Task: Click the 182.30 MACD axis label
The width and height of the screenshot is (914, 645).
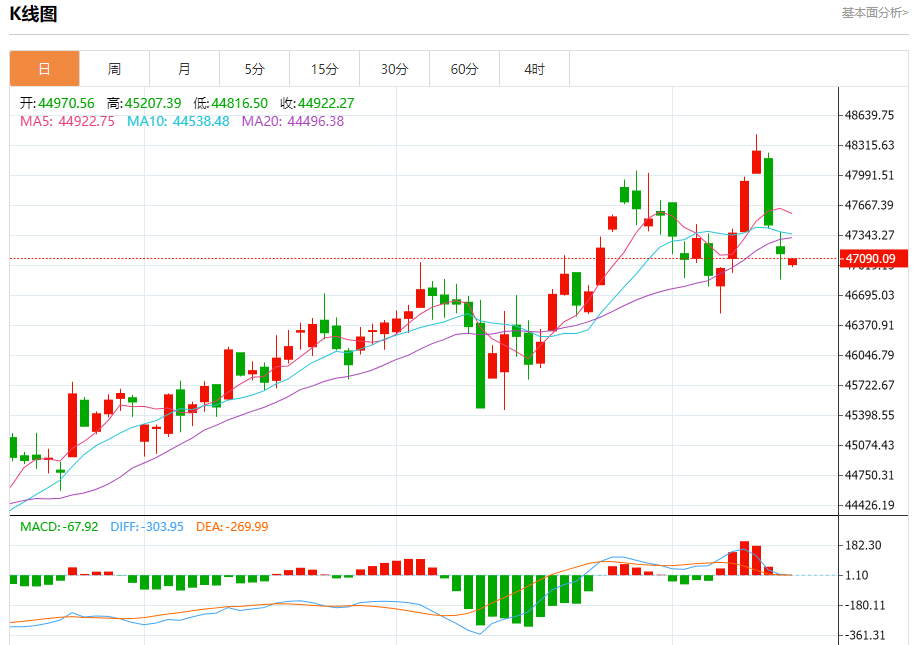Action: coord(863,545)
